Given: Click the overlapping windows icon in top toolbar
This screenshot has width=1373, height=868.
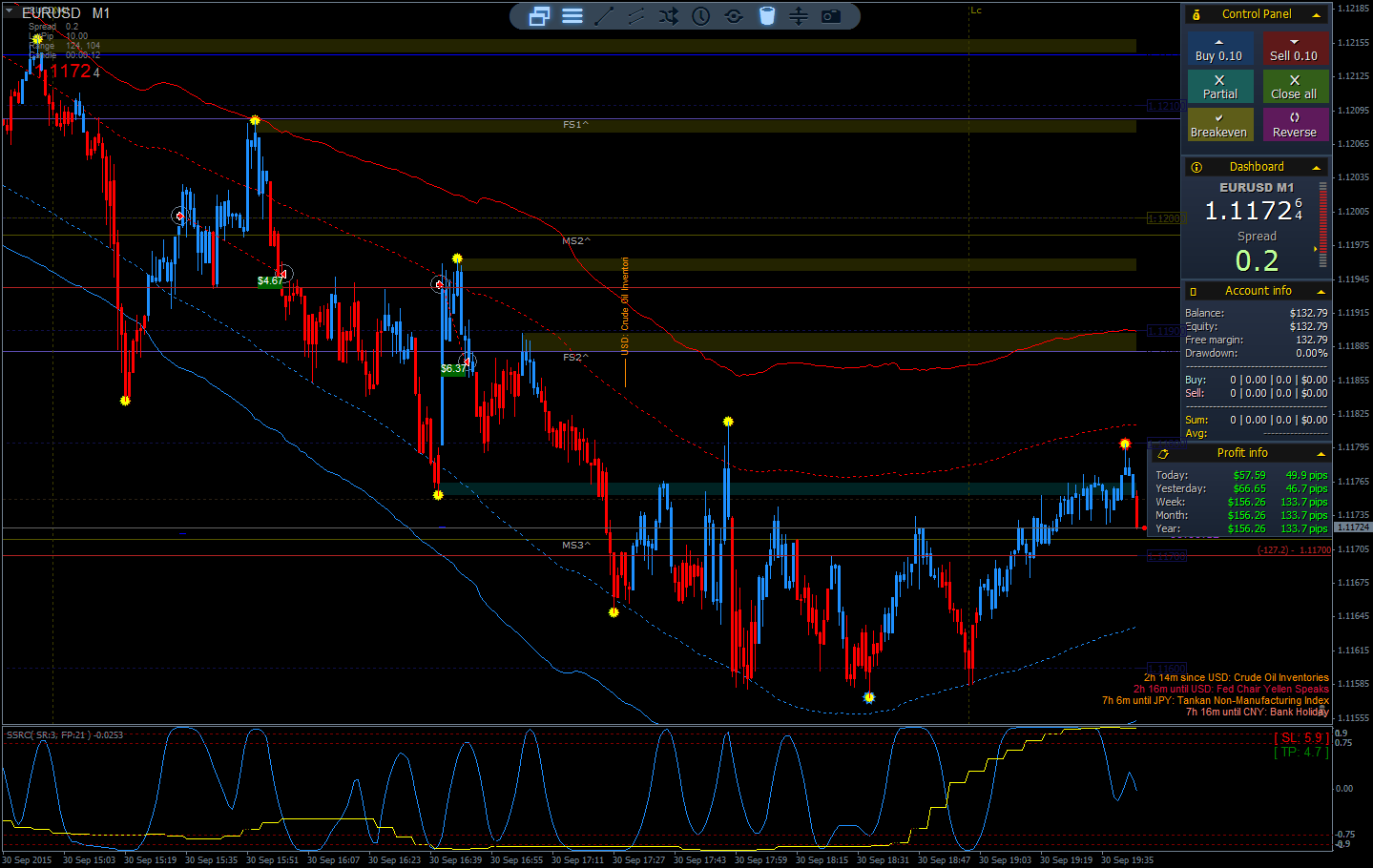Looking at the screenshot, I should click(x=539, y=16).
